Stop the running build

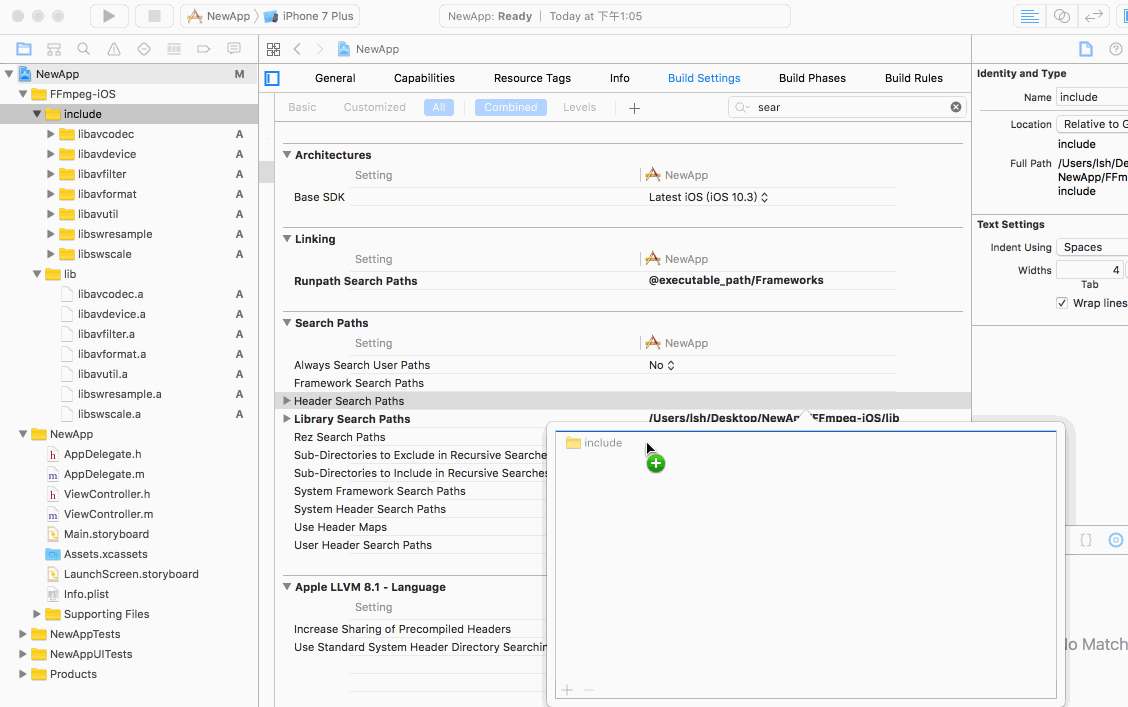[x=154, y=16]
